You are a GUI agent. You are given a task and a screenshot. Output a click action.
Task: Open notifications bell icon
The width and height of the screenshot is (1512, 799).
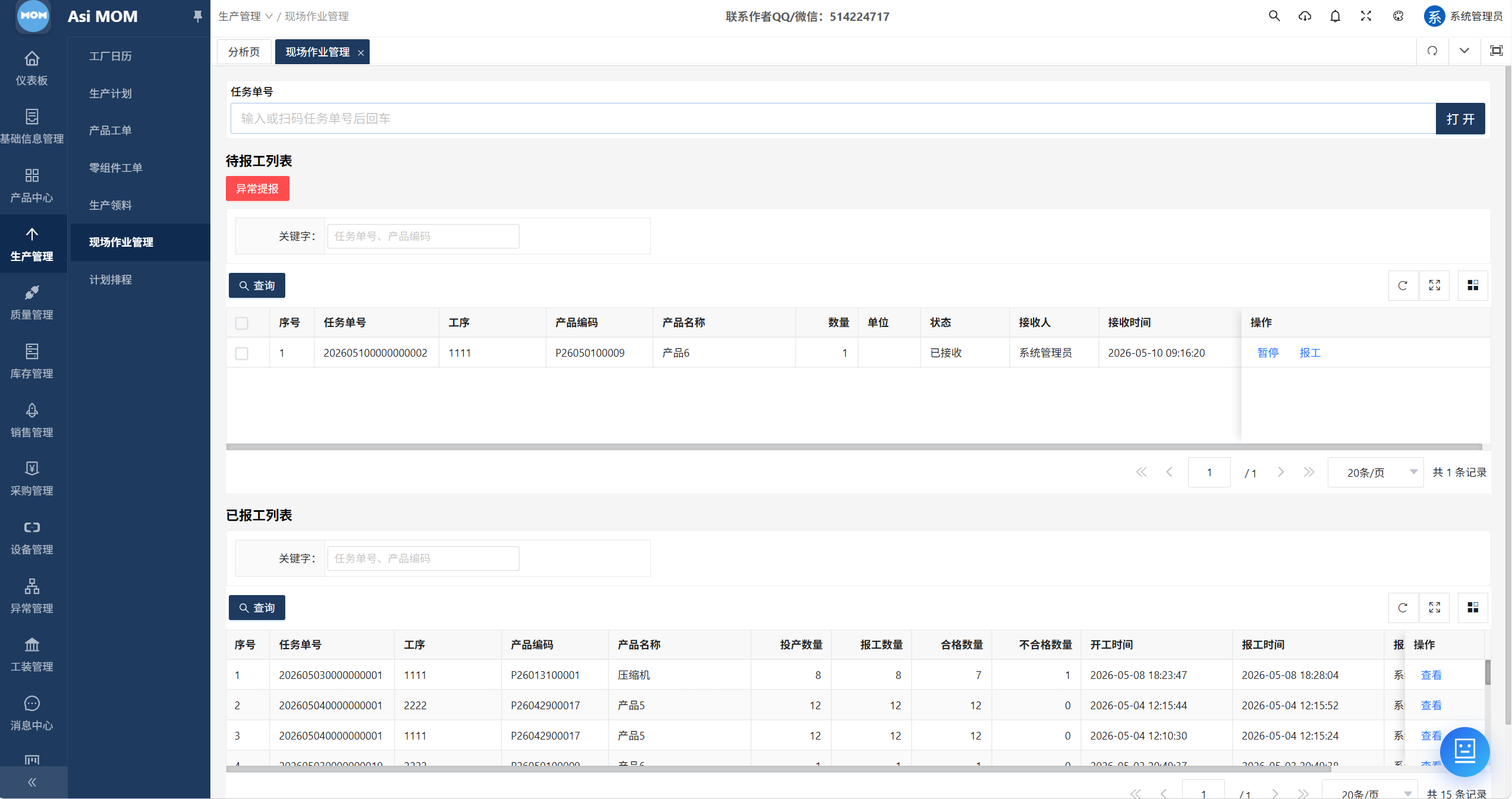point(1335,16)
